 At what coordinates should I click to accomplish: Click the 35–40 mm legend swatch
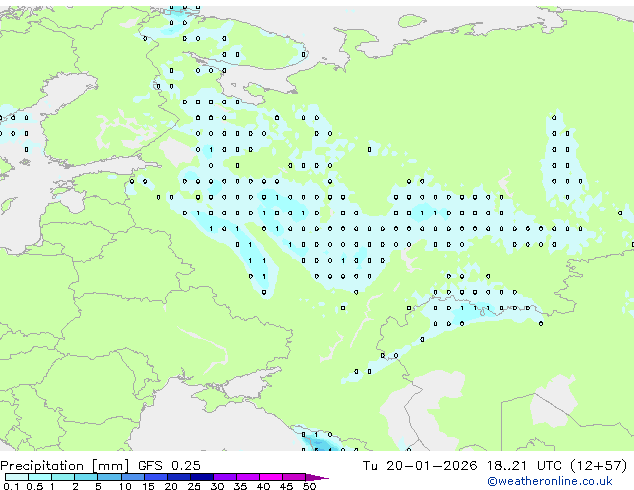pos(248,477)
